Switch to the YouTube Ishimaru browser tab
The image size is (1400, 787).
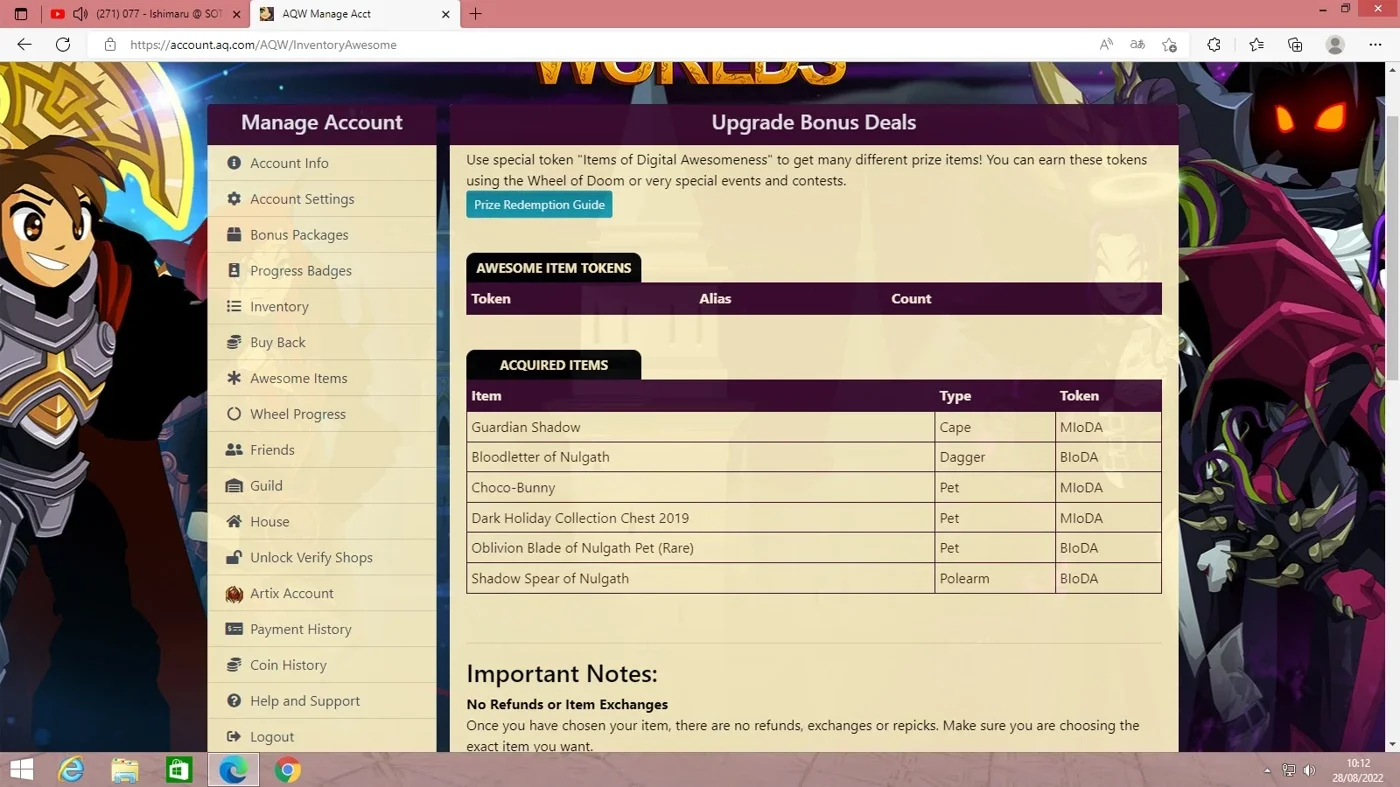point(145,14)
